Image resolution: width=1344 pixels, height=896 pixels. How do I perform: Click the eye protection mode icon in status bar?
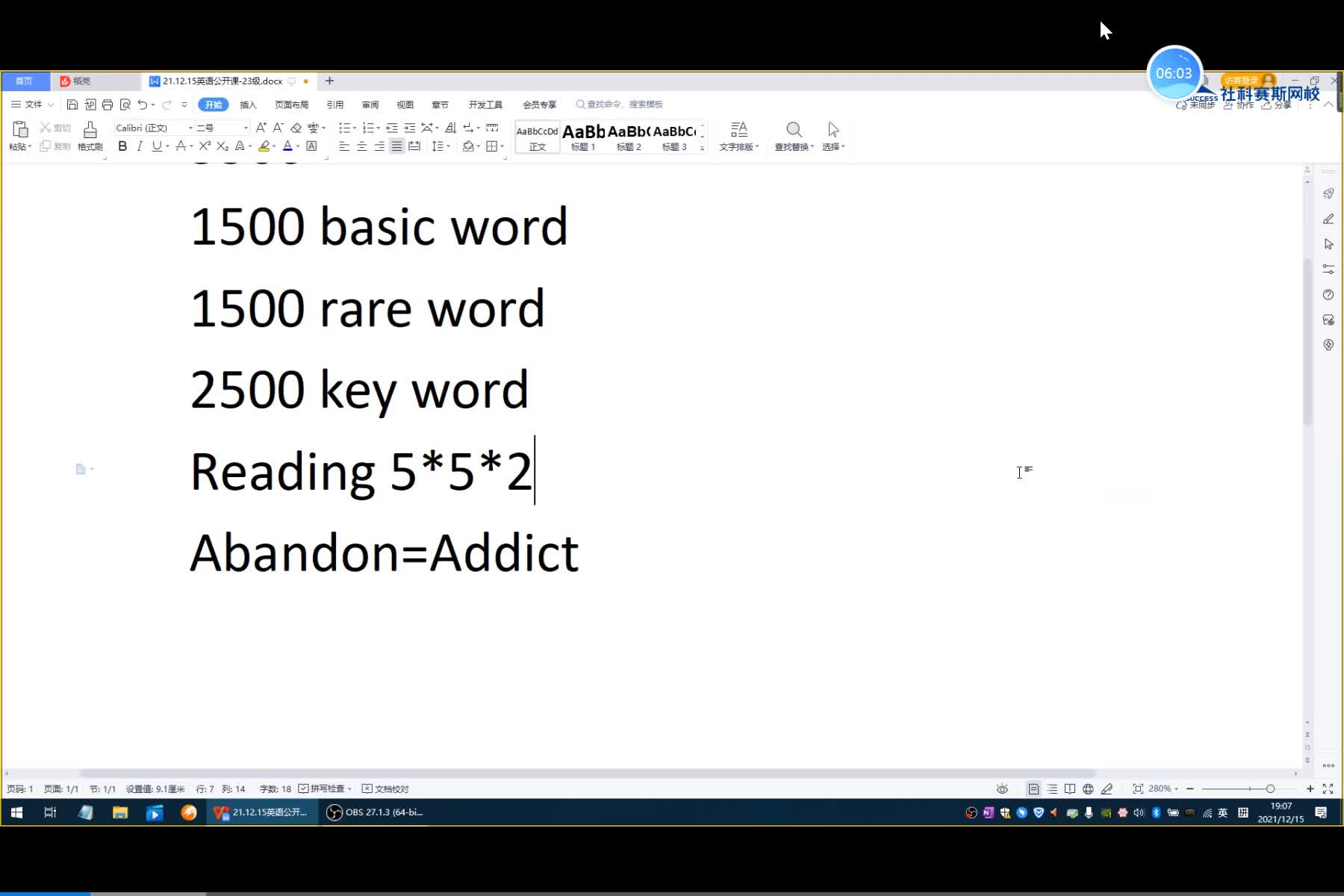coord(1002,788)
